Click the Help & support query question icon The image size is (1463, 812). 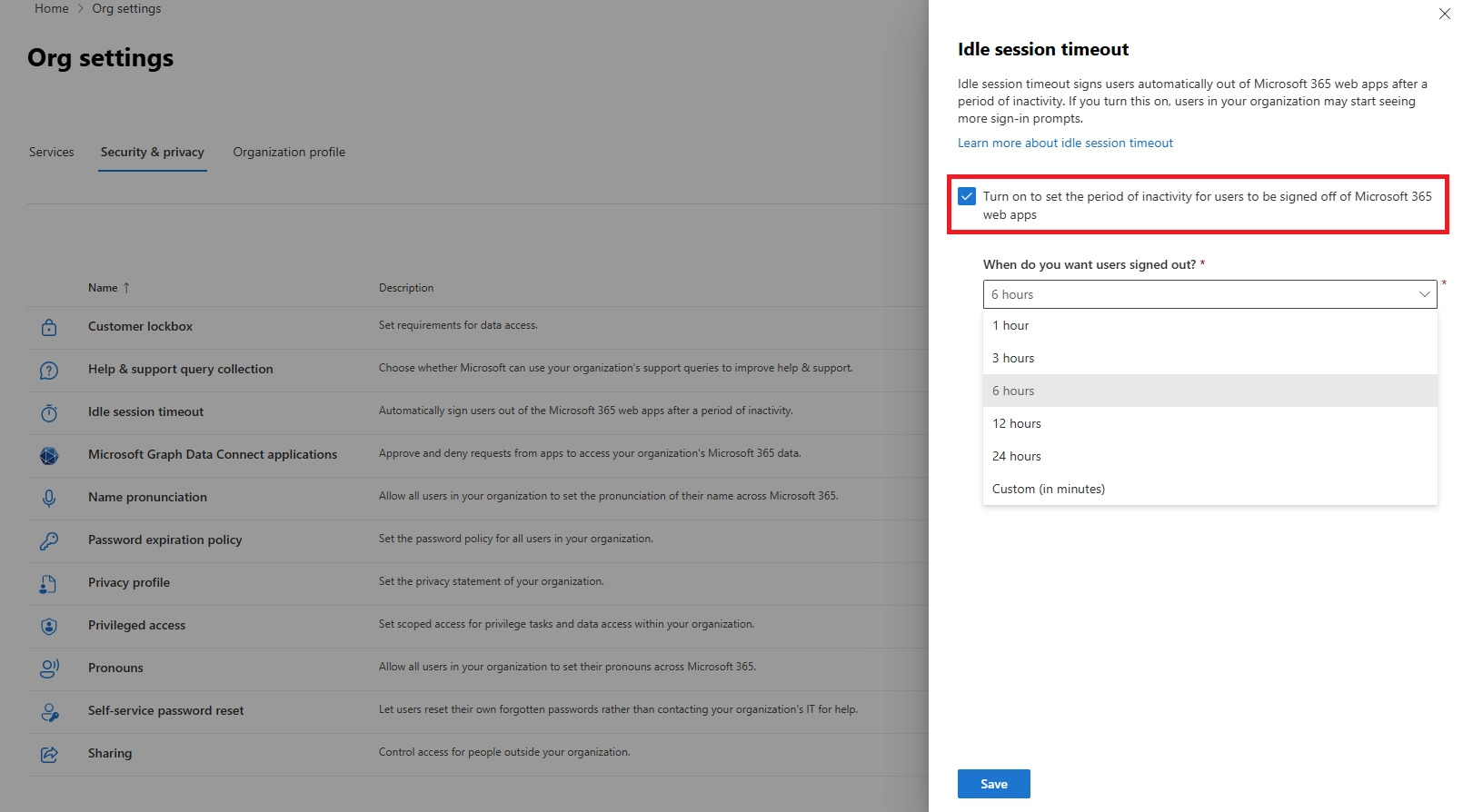[x=49, y=370]
